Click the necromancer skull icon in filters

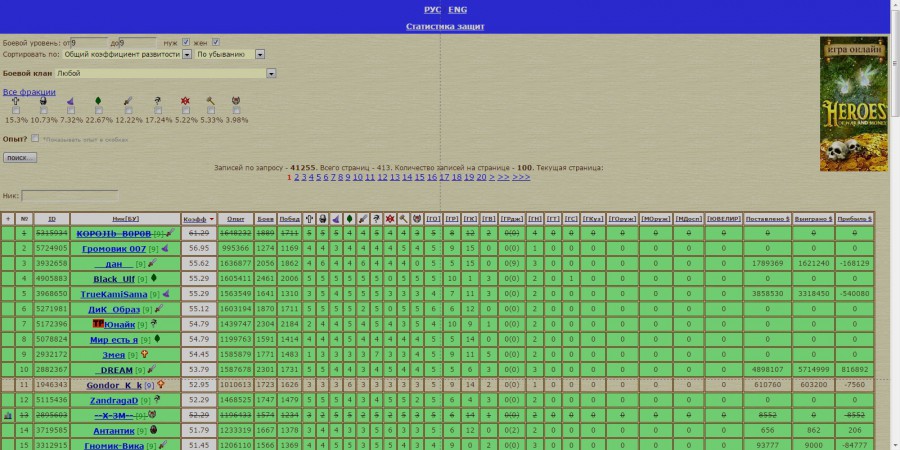(x=42, y=101)
